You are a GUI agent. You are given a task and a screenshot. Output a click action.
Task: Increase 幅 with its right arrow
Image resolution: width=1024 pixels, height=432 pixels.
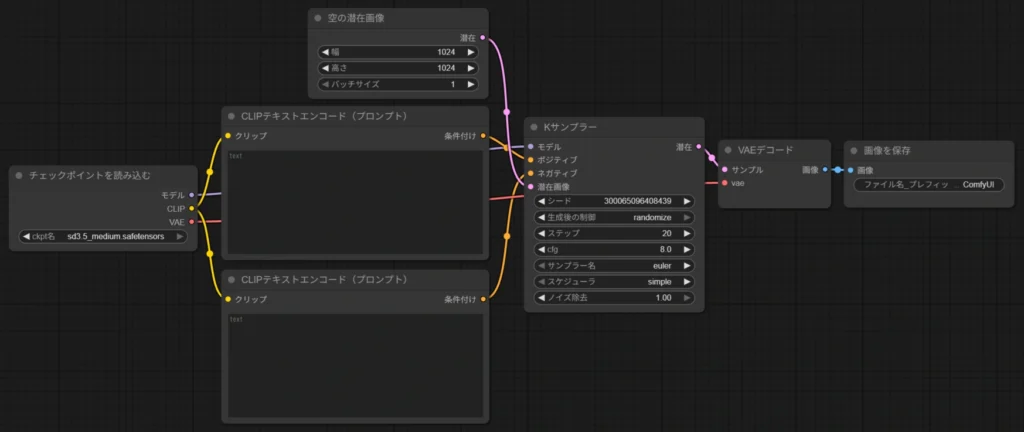470,52
